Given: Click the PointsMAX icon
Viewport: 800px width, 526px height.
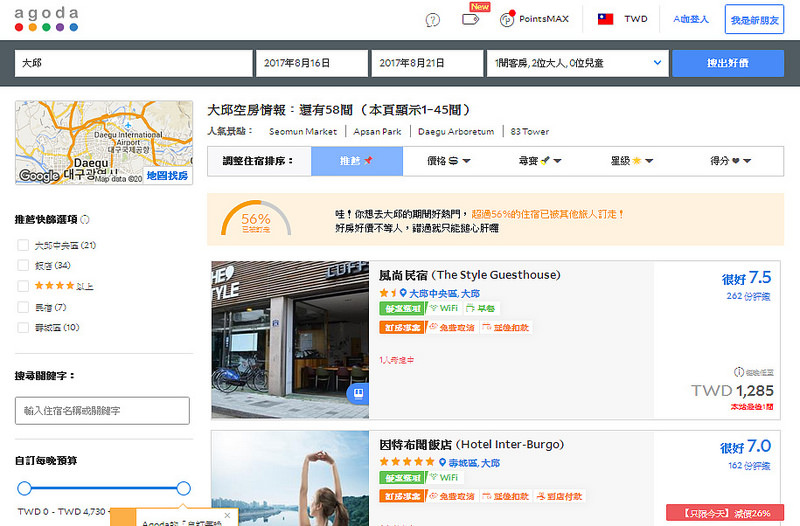Looking at the screenshot, I should [507, 19].
